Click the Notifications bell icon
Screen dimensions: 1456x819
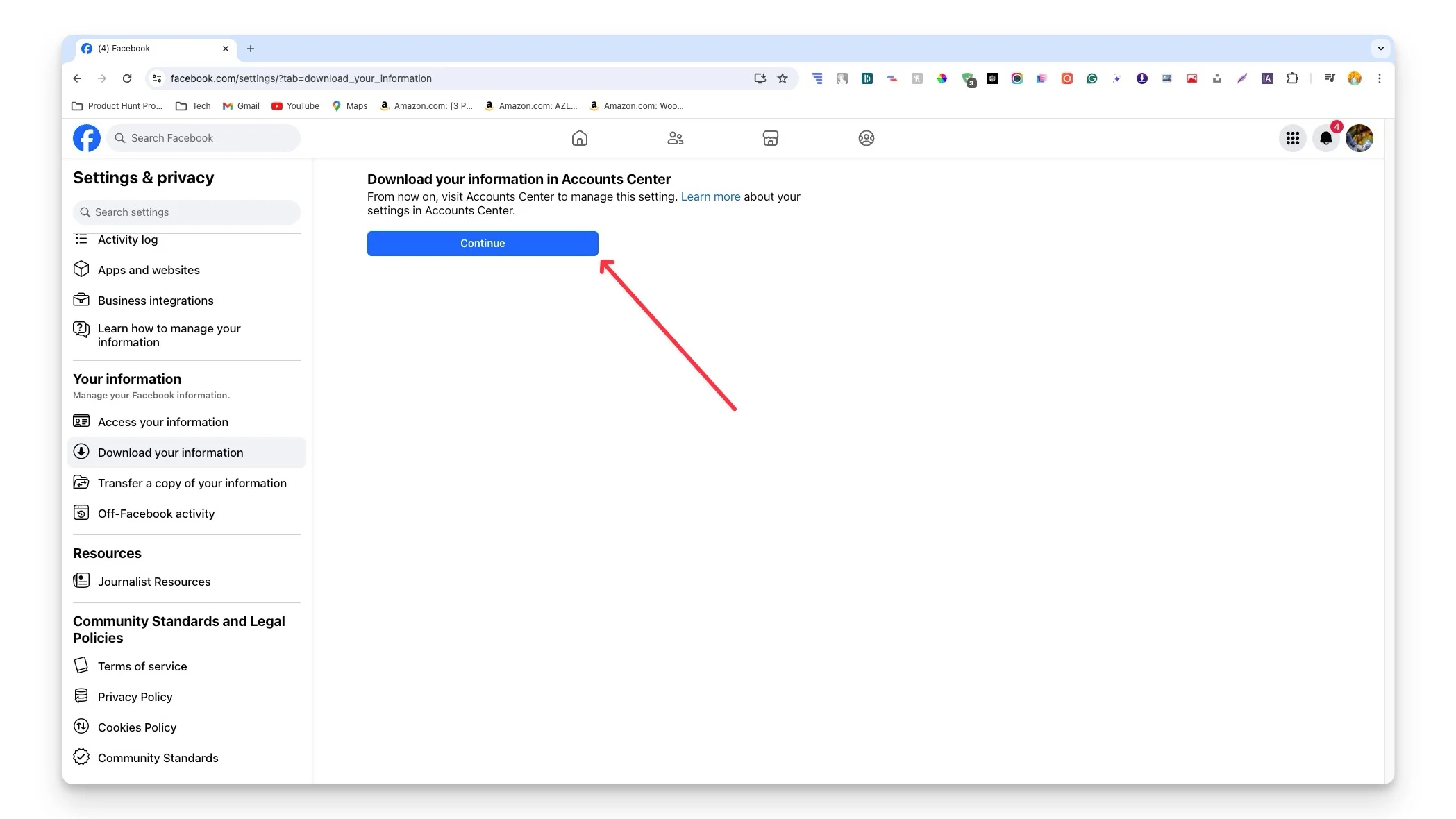[1326, 138]
